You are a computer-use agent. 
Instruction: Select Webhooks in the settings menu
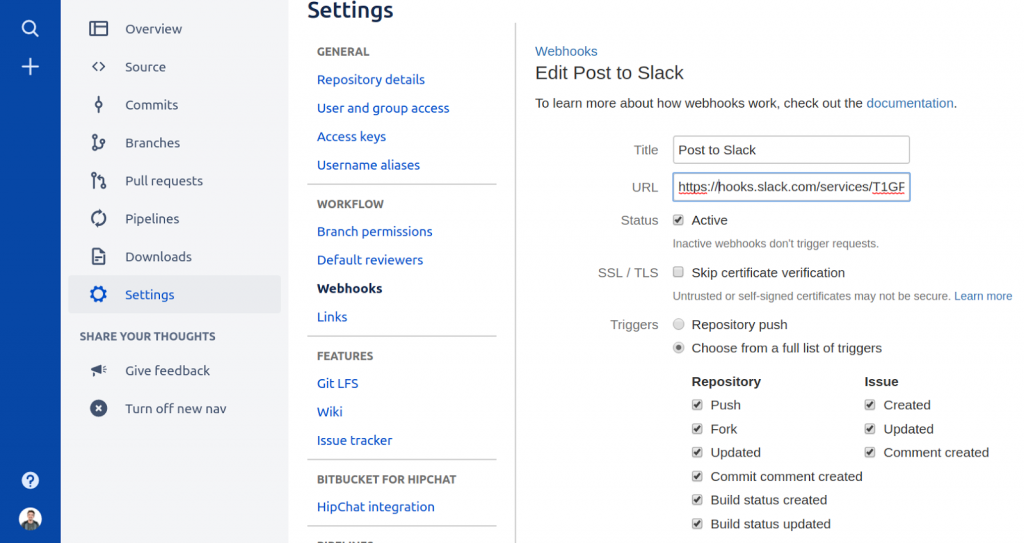[x=350, y=288]
